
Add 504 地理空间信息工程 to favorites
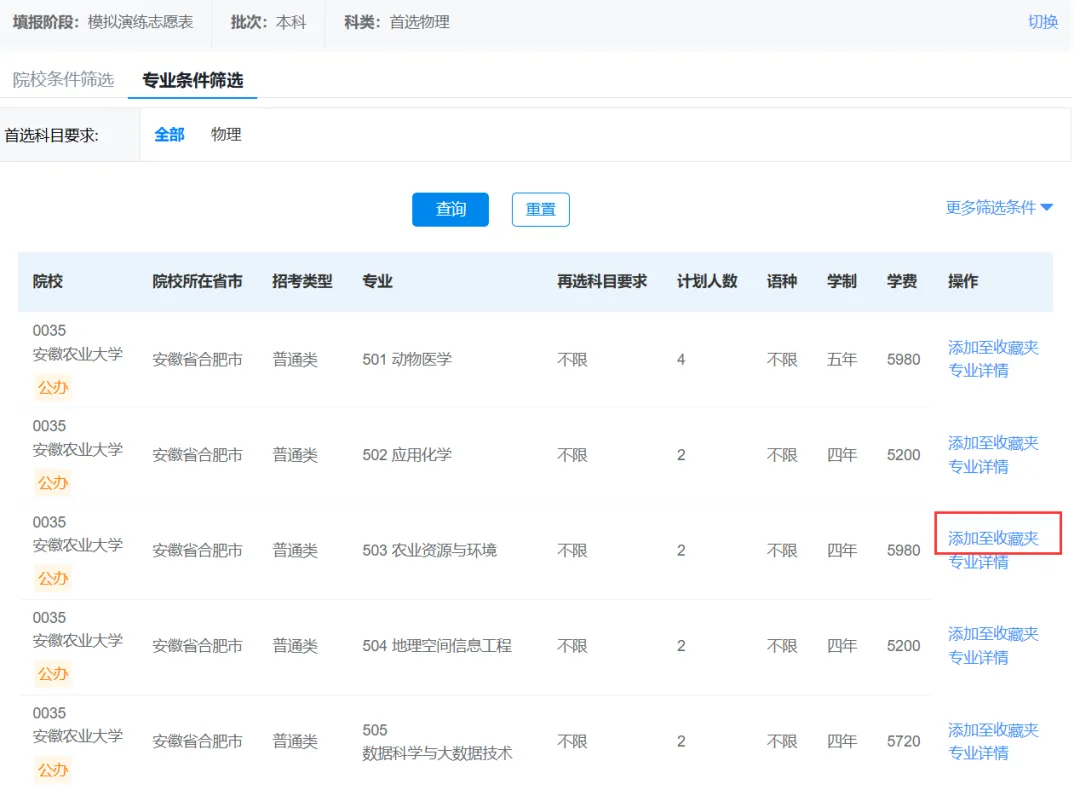coord(993,634)
